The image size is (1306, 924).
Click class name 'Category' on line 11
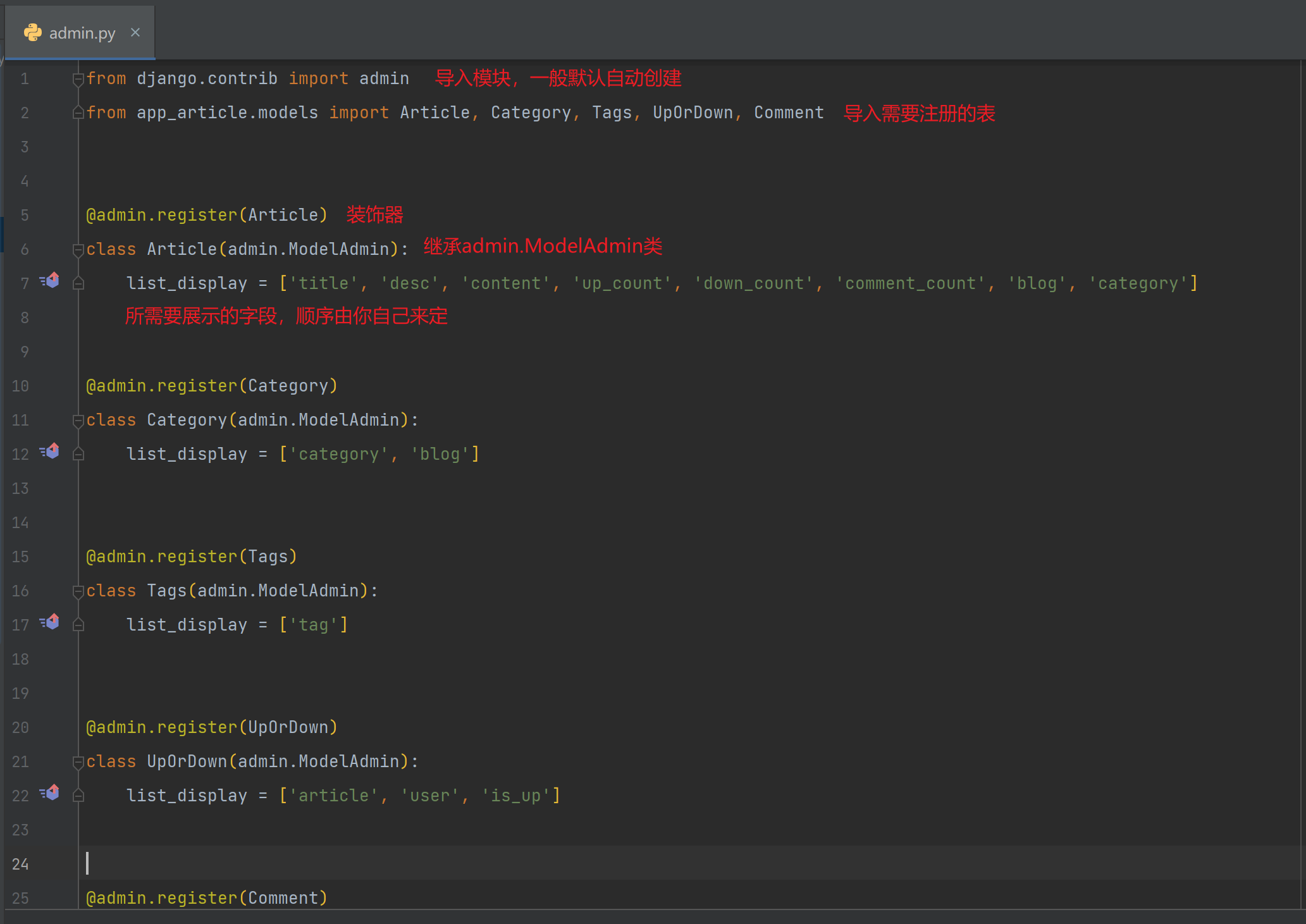pyautogui.click(x=187, y=420)
